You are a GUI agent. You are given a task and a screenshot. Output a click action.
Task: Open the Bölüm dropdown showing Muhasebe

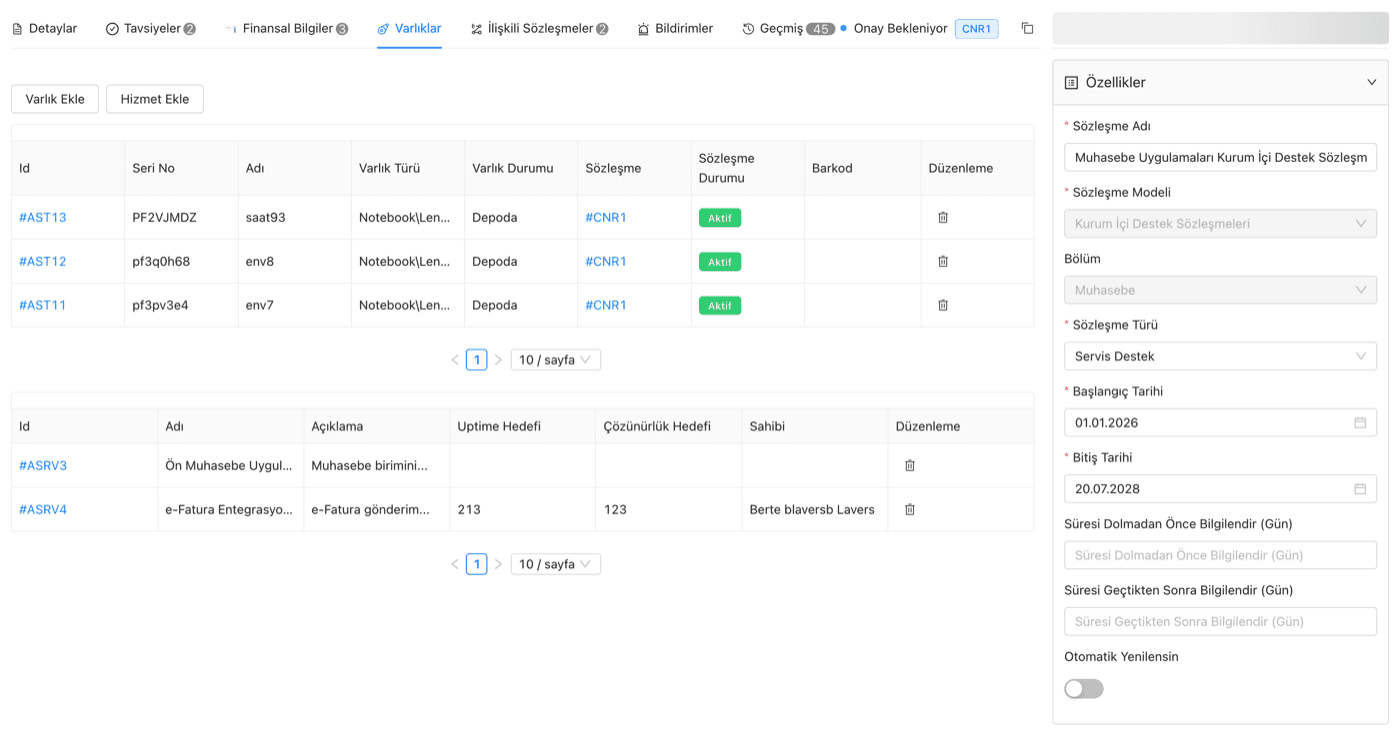(1220, 290)
